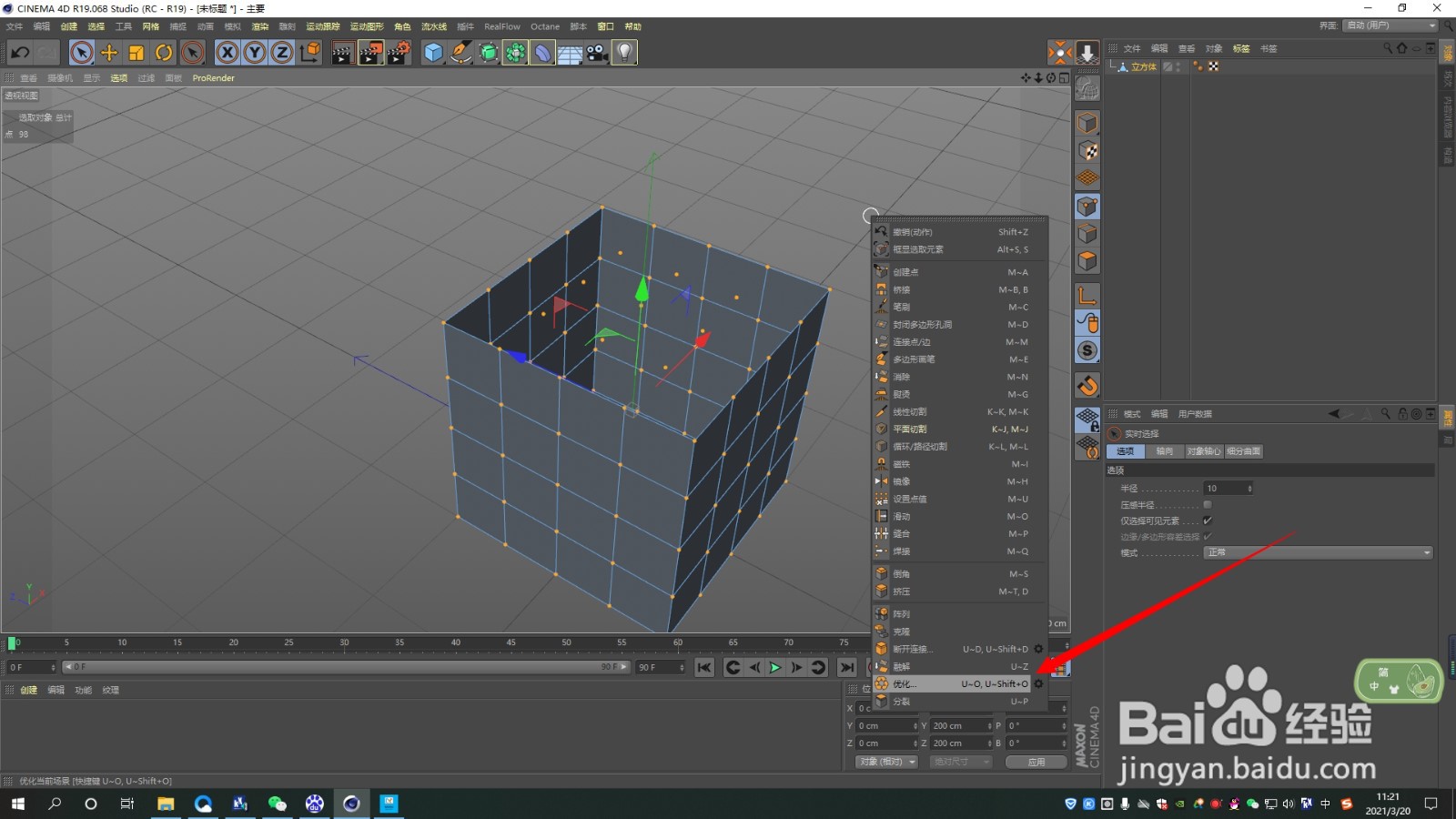
Task: Open the Floor environment icon
Action: tap(570, 53)
